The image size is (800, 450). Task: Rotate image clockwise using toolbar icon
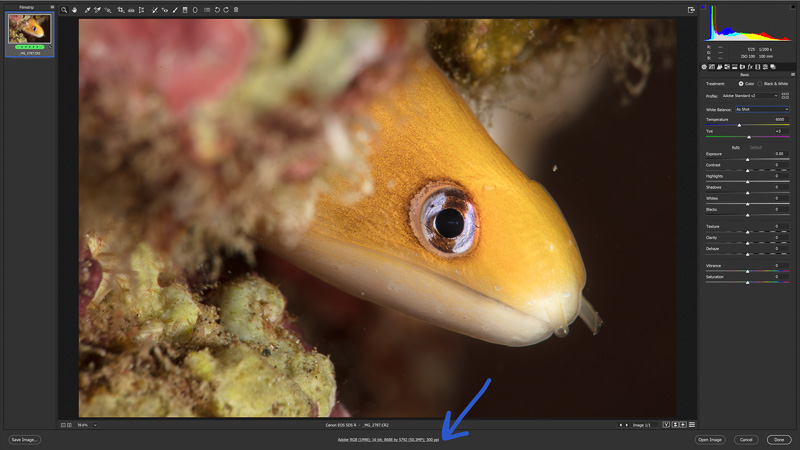[226, 10]
